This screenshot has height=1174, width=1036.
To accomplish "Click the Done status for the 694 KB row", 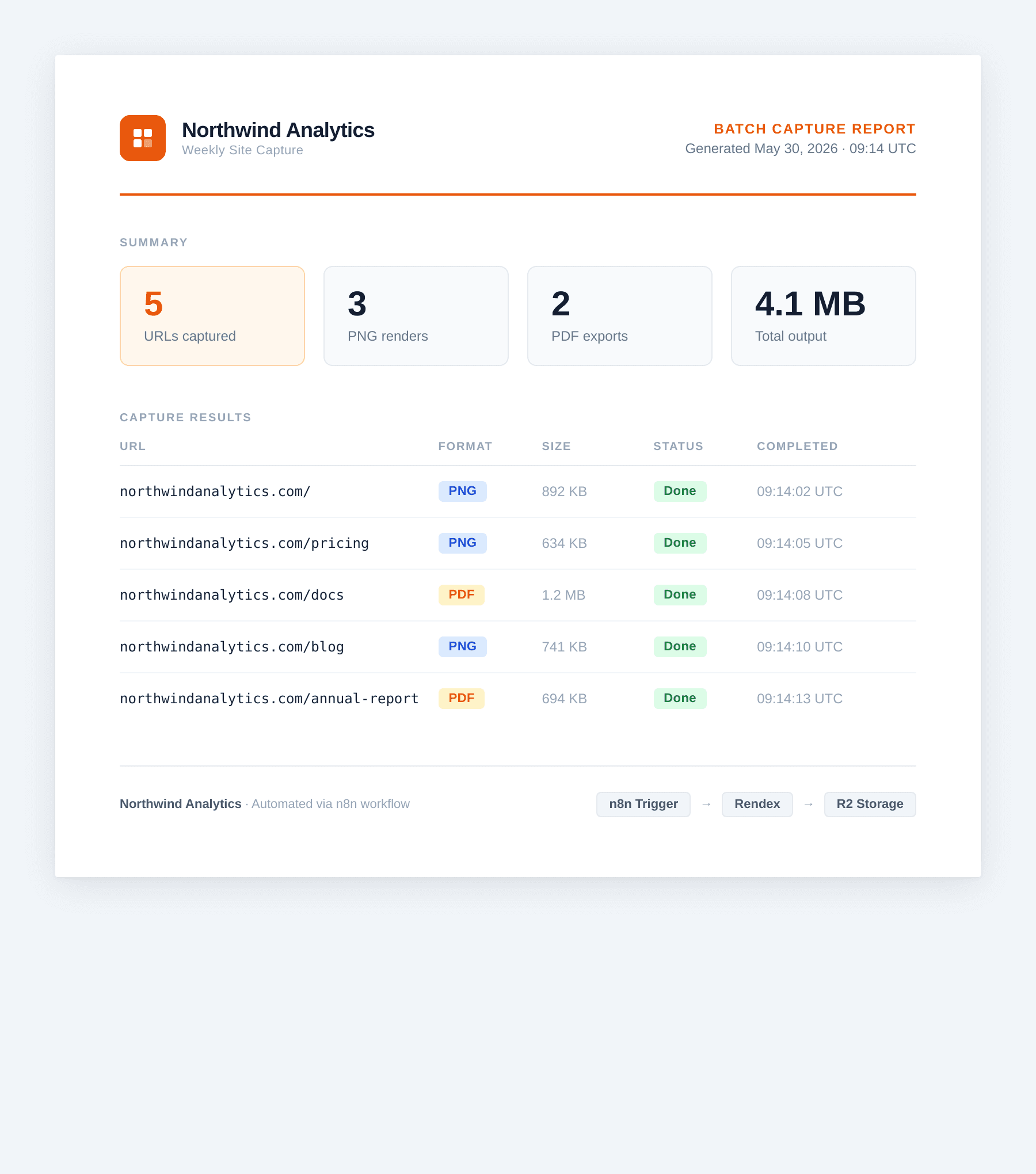I will [680, 699].
